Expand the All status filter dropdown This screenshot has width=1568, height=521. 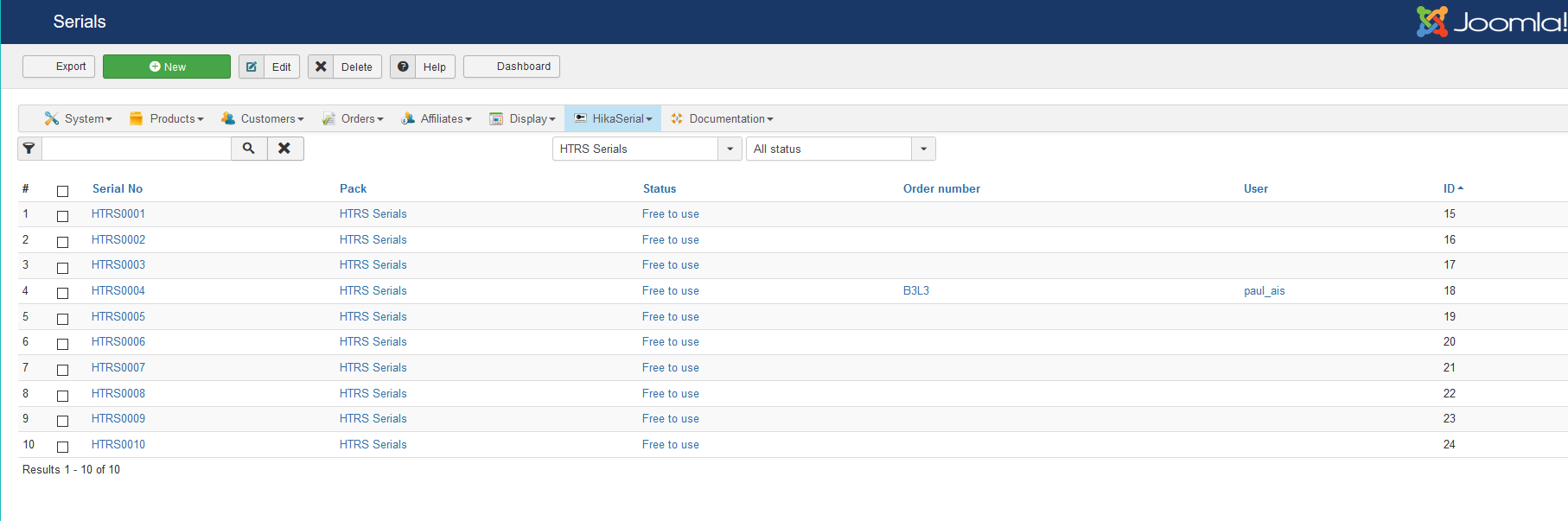point(923,149)
